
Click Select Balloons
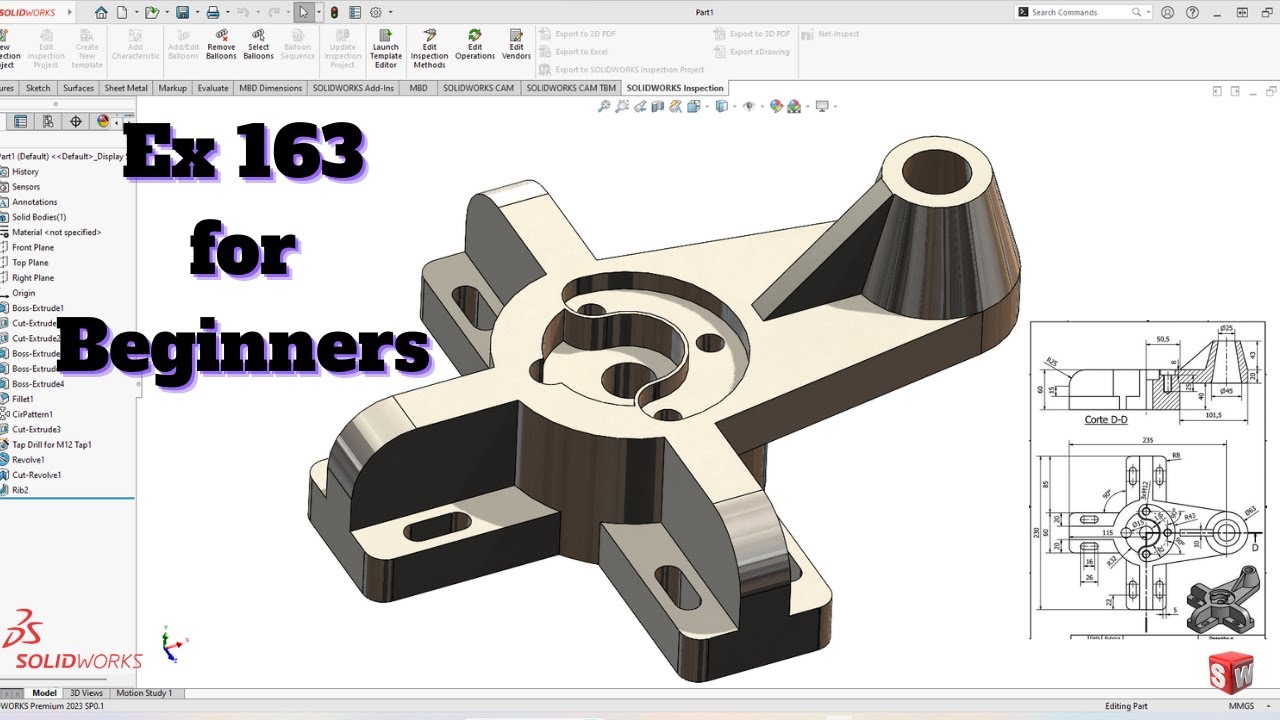pos(259,45)
